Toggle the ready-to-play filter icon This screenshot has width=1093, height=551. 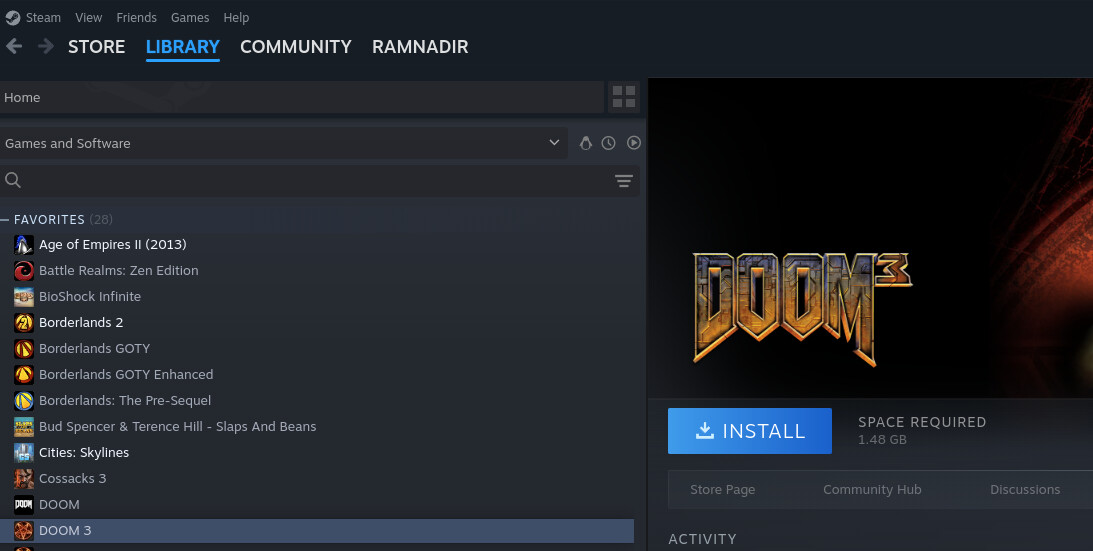633,143
